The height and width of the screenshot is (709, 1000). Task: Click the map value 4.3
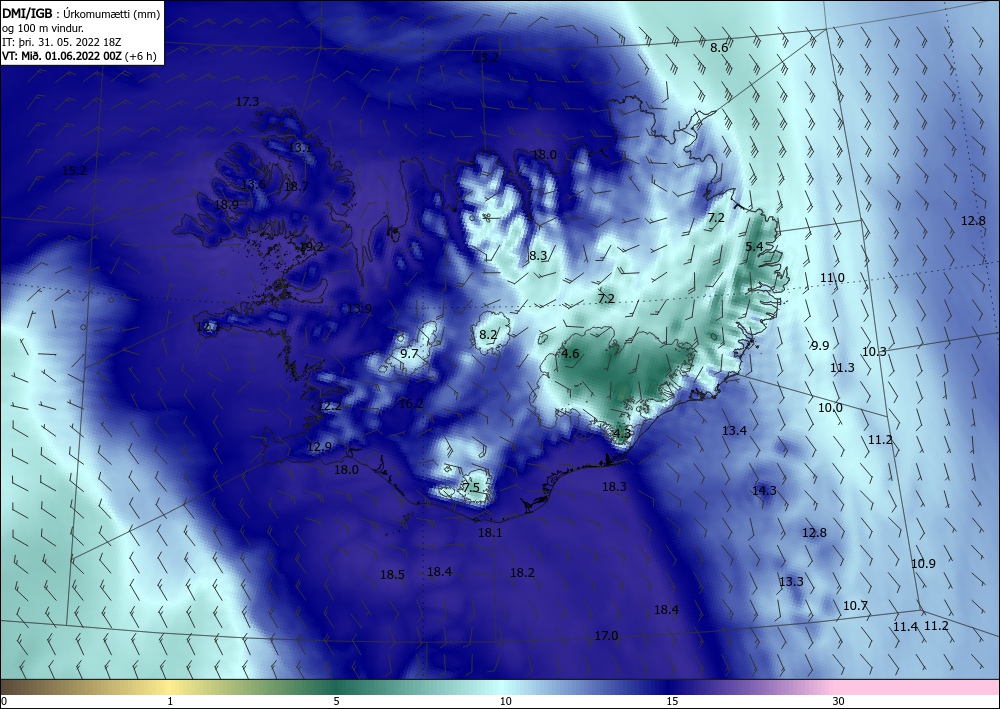point(622,434)
